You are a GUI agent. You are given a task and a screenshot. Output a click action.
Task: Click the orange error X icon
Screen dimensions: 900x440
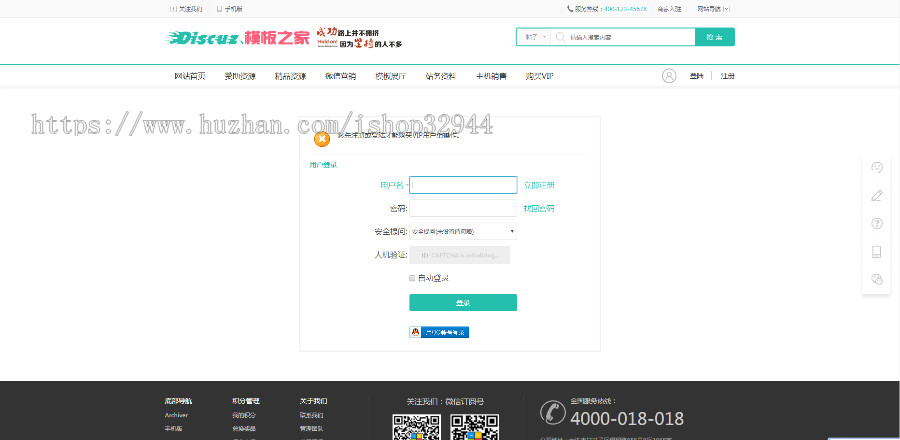click(x=322, y=139)
